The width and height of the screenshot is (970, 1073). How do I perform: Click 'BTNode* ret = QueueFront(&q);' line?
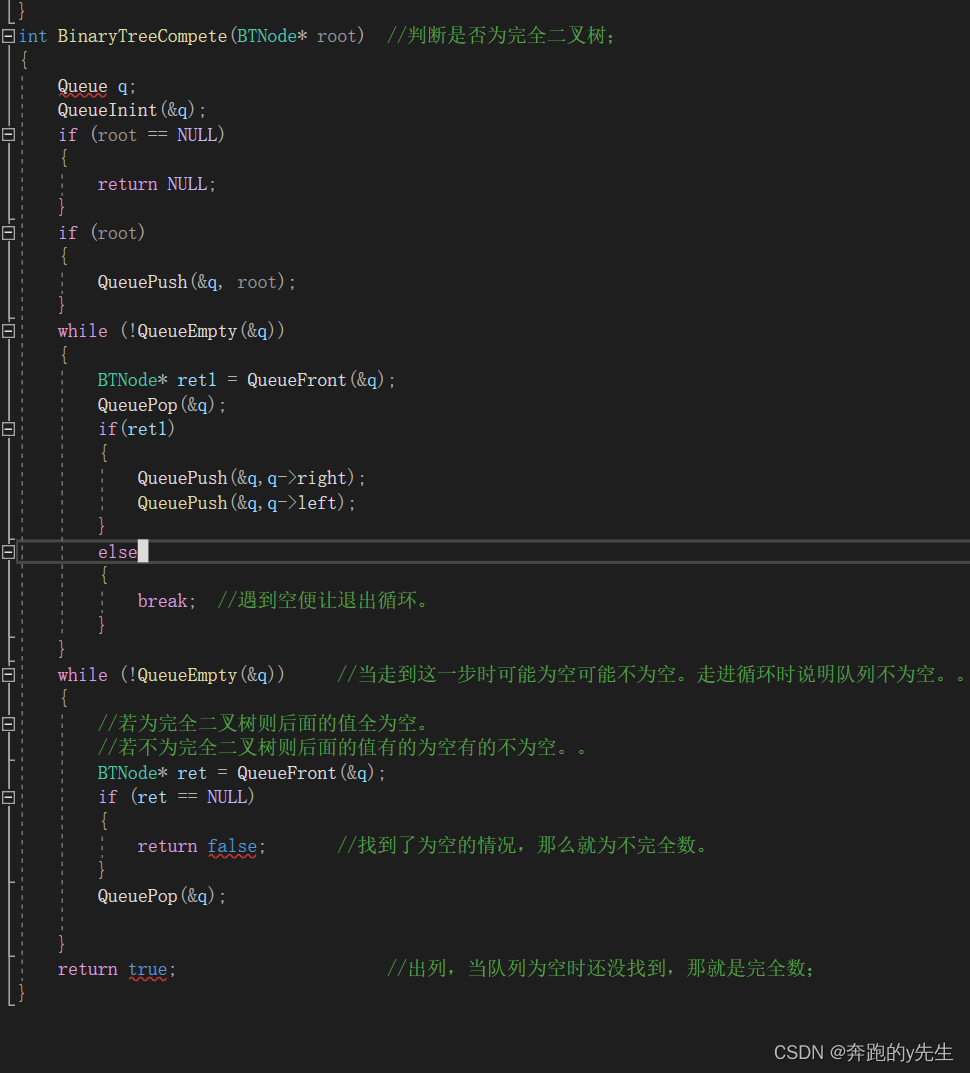pyautogui.click(x=242, y=773)
